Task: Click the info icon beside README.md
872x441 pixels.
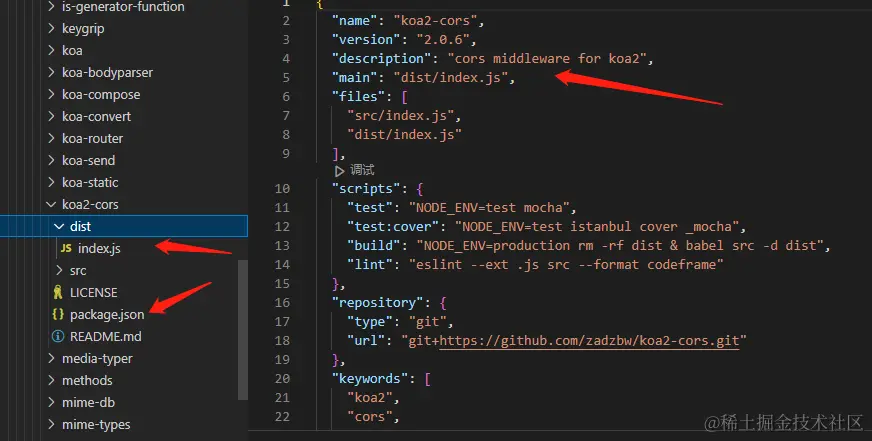Action: tap(58, 336)
